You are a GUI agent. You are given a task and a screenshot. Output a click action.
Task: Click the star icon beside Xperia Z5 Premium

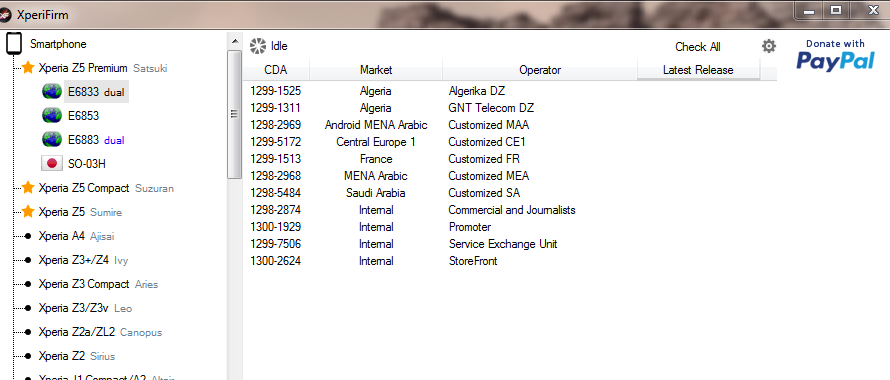click(x=28, y=68)
